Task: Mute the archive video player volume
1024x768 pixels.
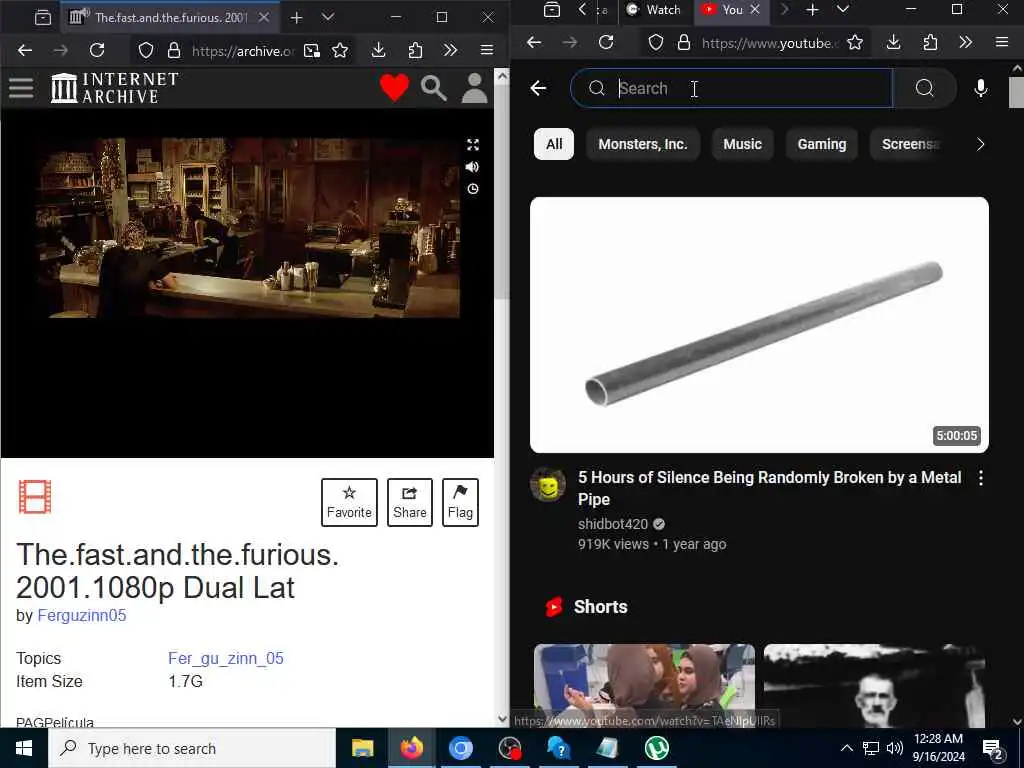Action: pos(473,167)
